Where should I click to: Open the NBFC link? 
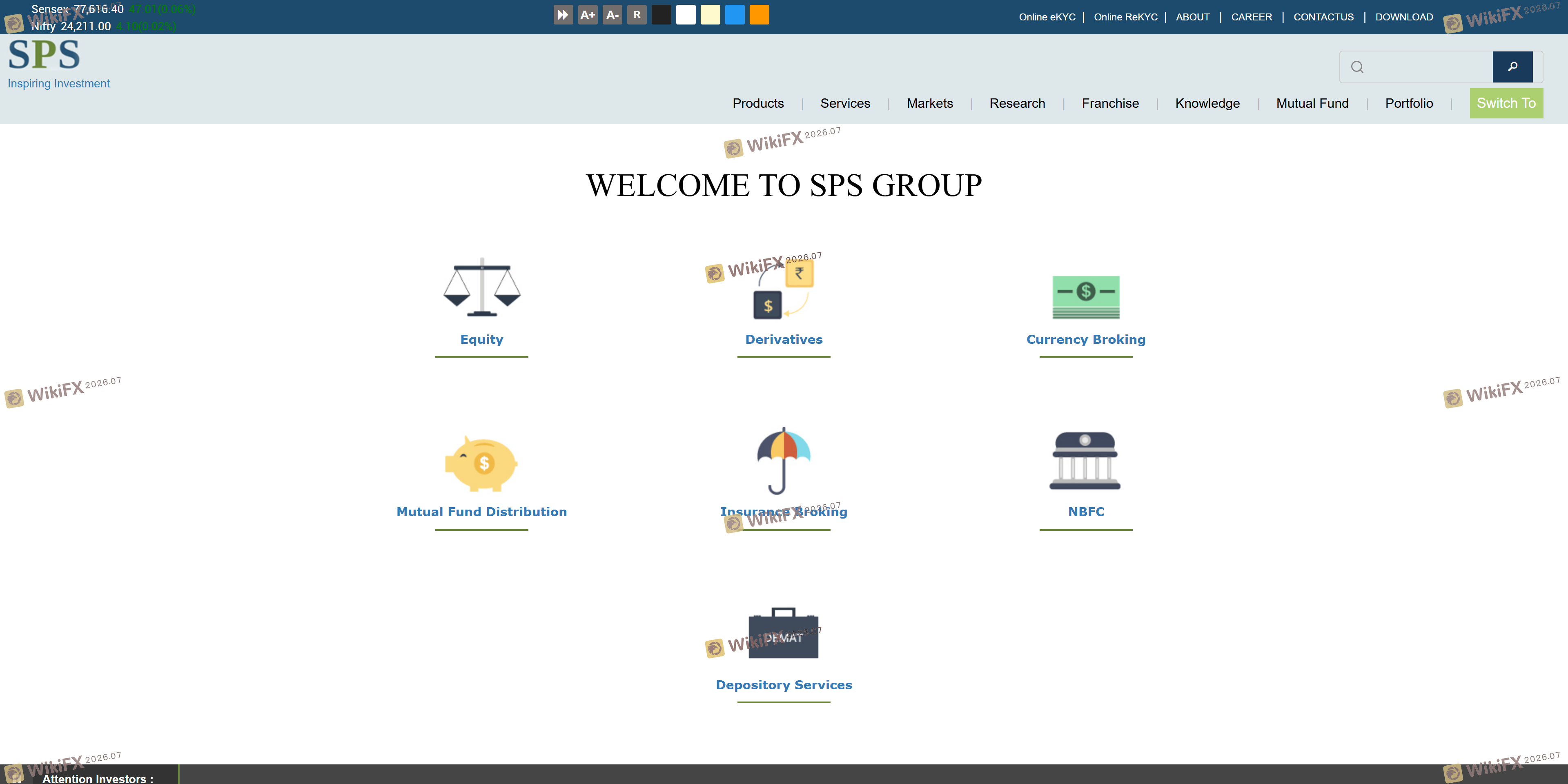[1086, 512]
